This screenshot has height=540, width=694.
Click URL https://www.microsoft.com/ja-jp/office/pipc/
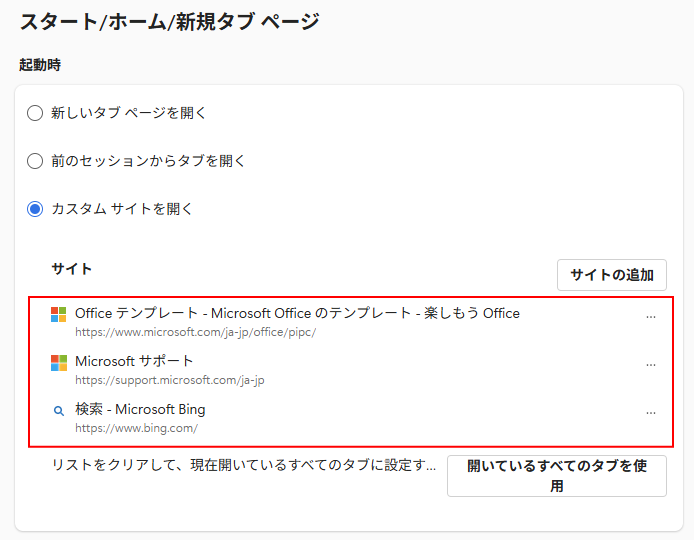click(196, 332)
